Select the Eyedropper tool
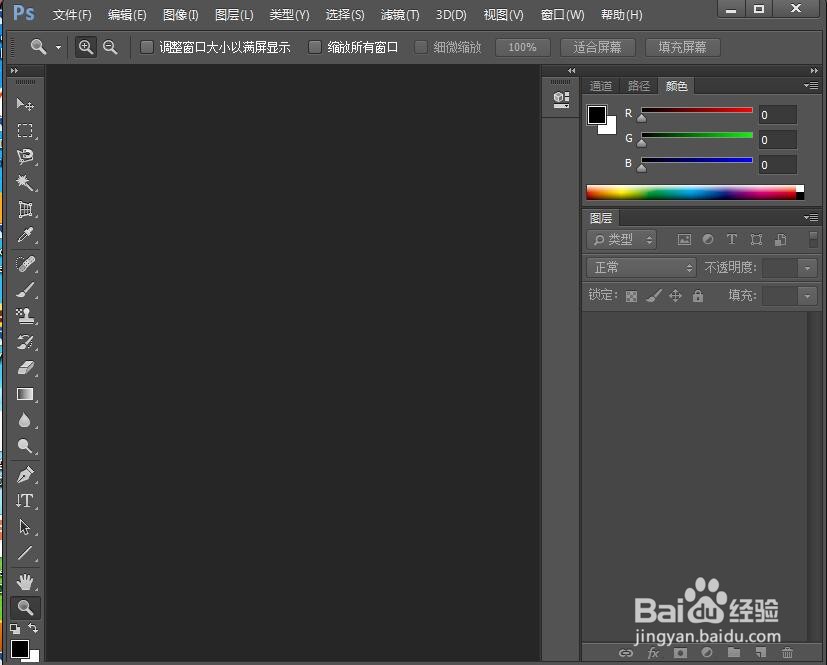827x665 pixels. [x=25, y=235]
